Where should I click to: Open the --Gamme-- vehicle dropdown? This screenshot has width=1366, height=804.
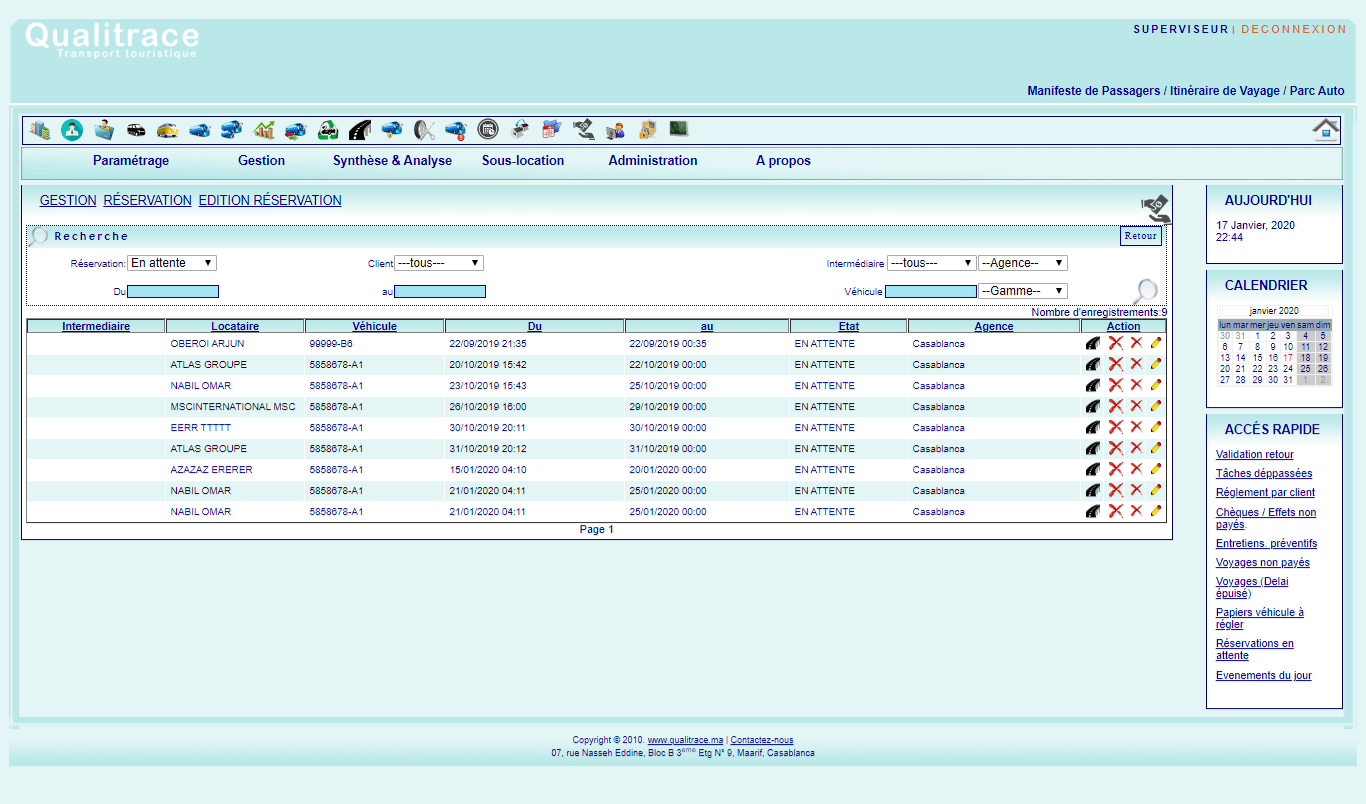[x=1022, y=291]
